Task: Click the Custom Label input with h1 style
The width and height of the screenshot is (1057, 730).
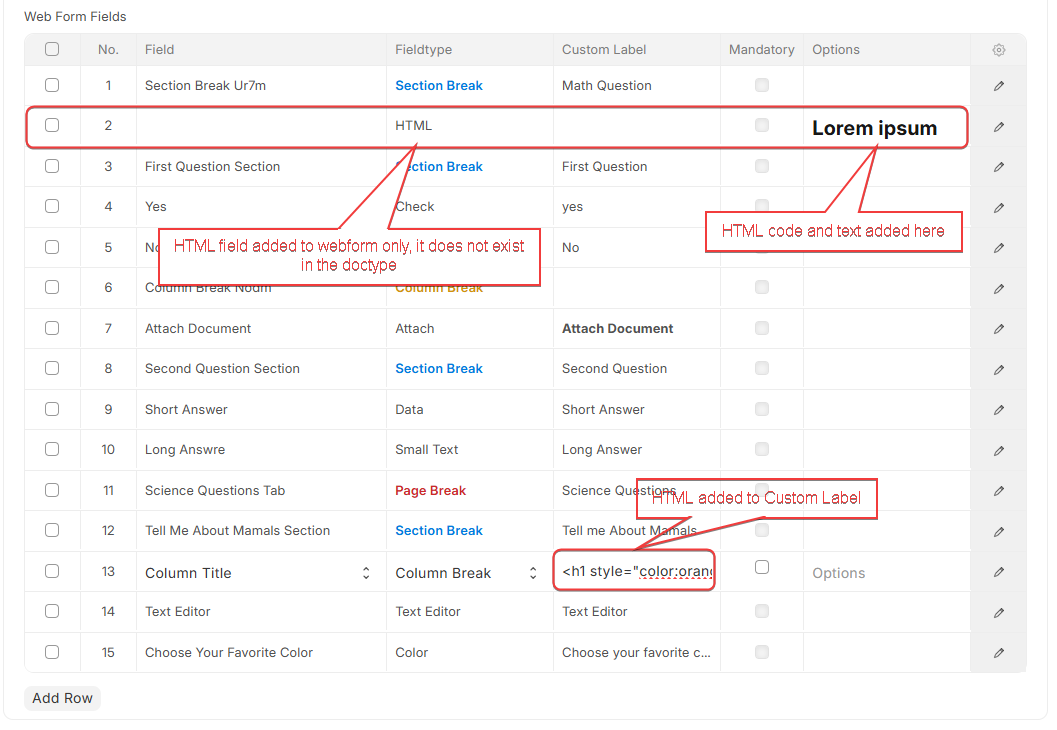Action: tap(636, 572)
